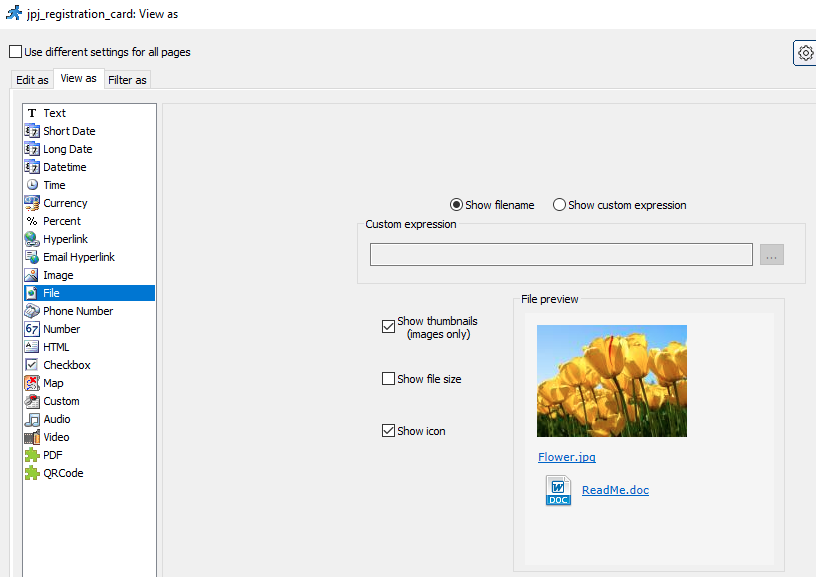The image size is (816, 577).
Task: Click the Custom expression text field
Action: [x=560, y=255]
